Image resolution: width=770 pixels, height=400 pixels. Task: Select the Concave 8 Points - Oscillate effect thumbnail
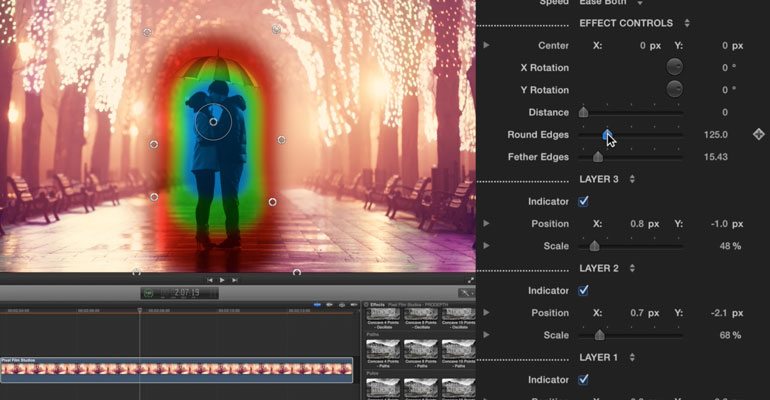pyautogui.click(x=420, y=314)
